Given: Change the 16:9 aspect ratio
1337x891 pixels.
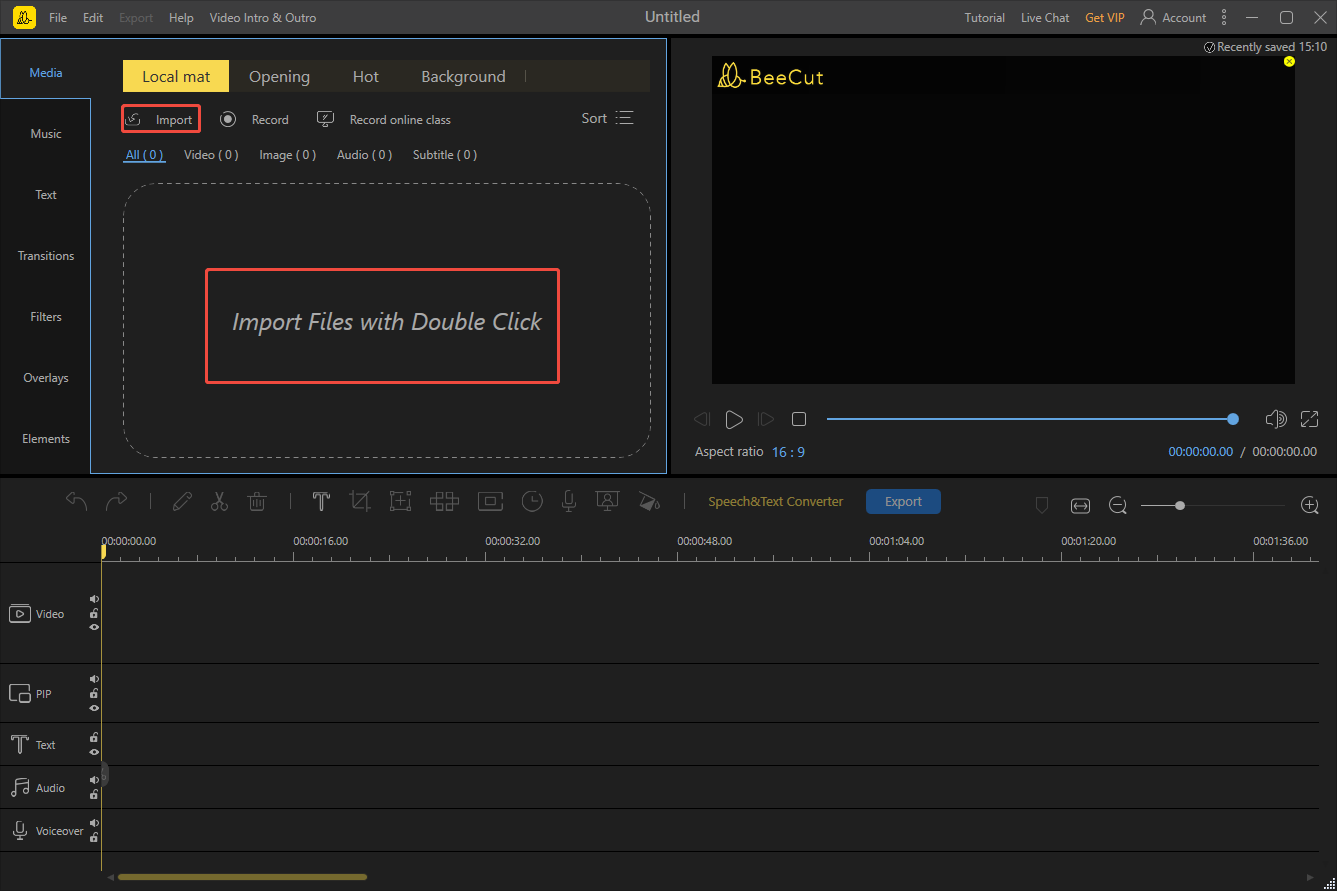Looking at the screenshot, I should 789,451.
